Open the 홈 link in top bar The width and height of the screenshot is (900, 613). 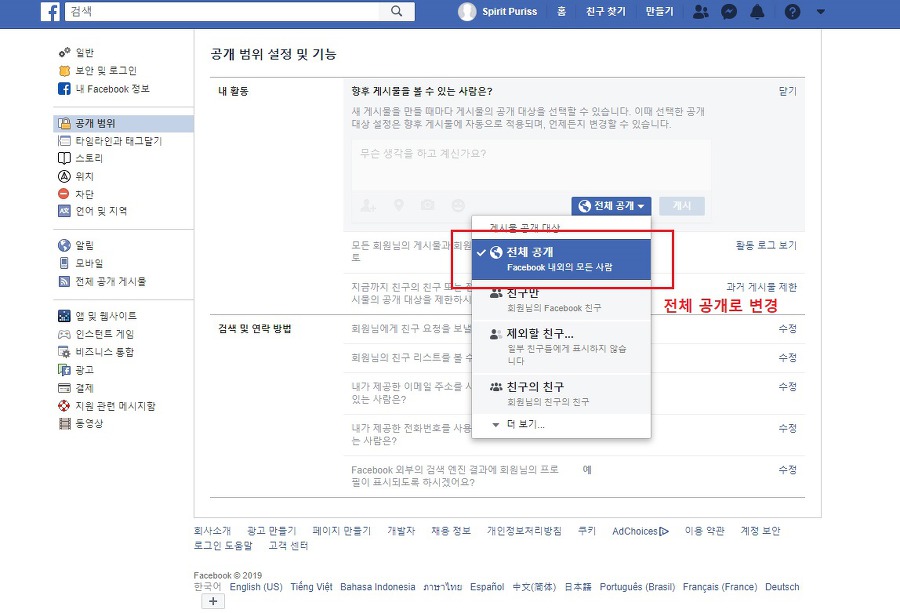point(561,11)
